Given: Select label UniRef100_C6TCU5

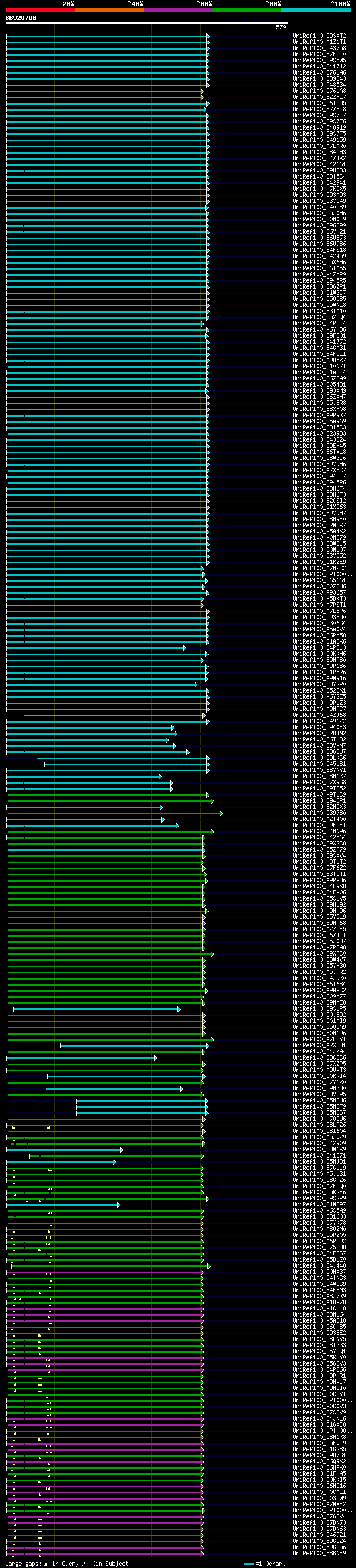Looking at the screenshot, I should coord(319,103).
